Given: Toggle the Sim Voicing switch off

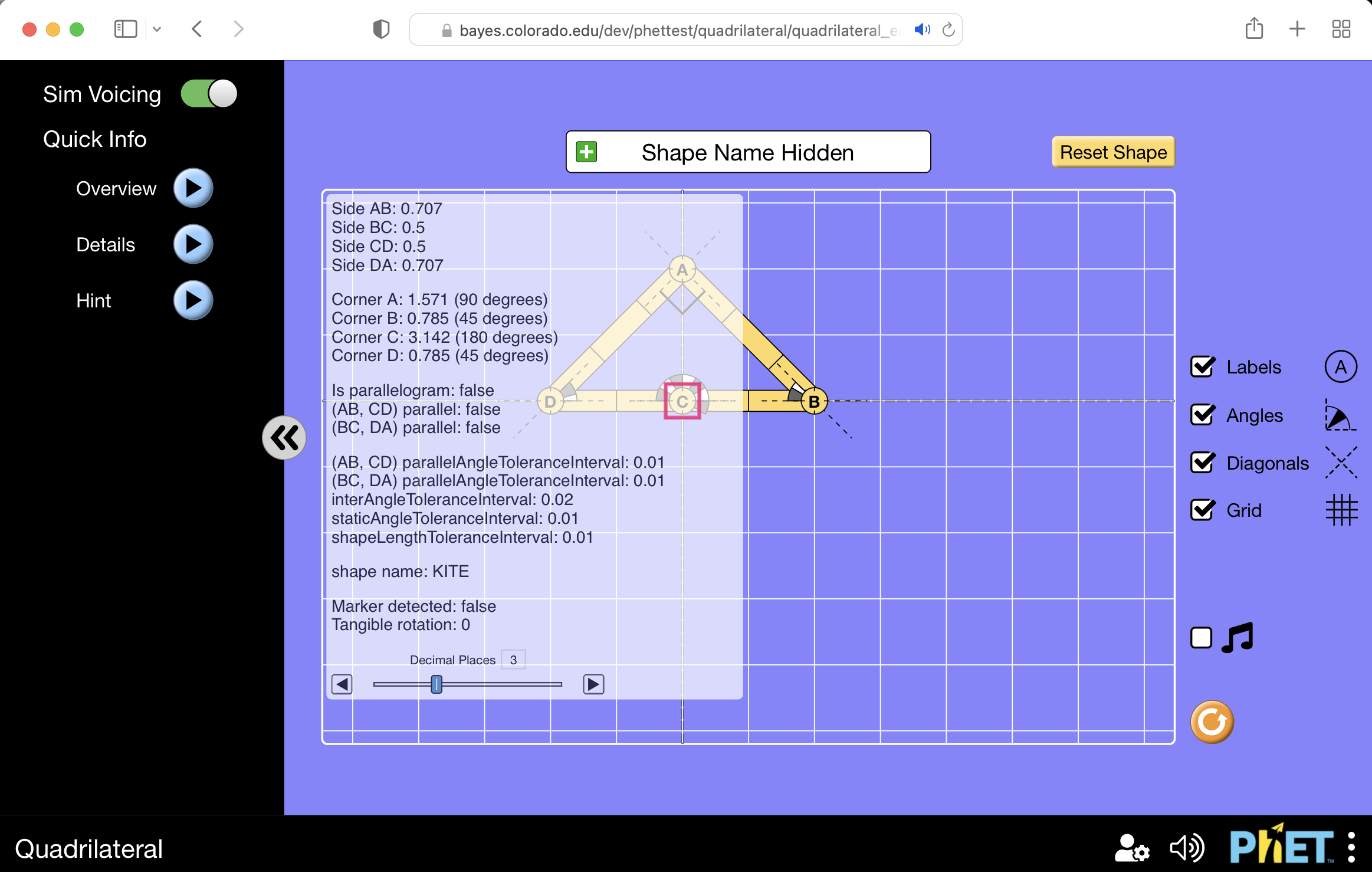Looking at the screenshot, I should tap(208, 93).
